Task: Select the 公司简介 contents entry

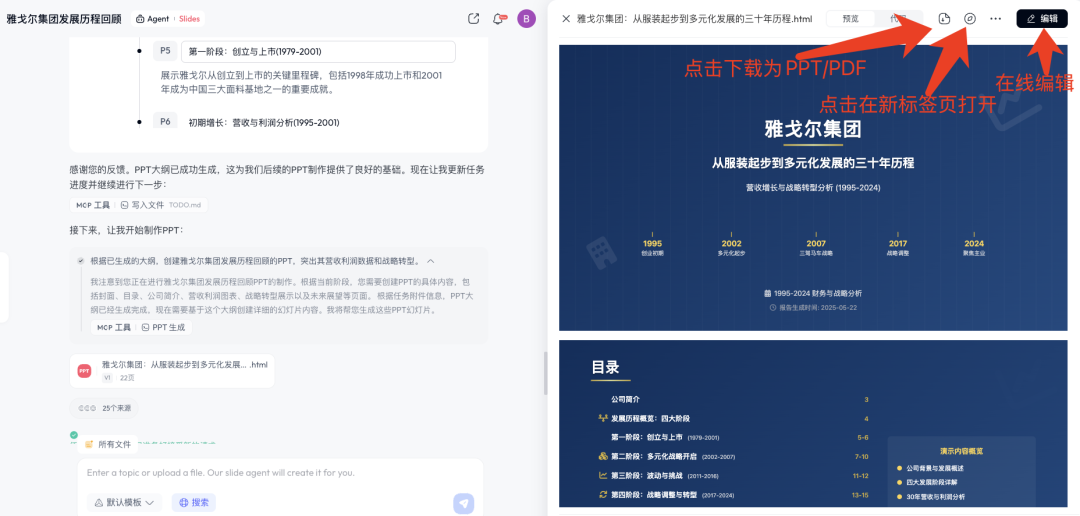Action: pos(625,399)
